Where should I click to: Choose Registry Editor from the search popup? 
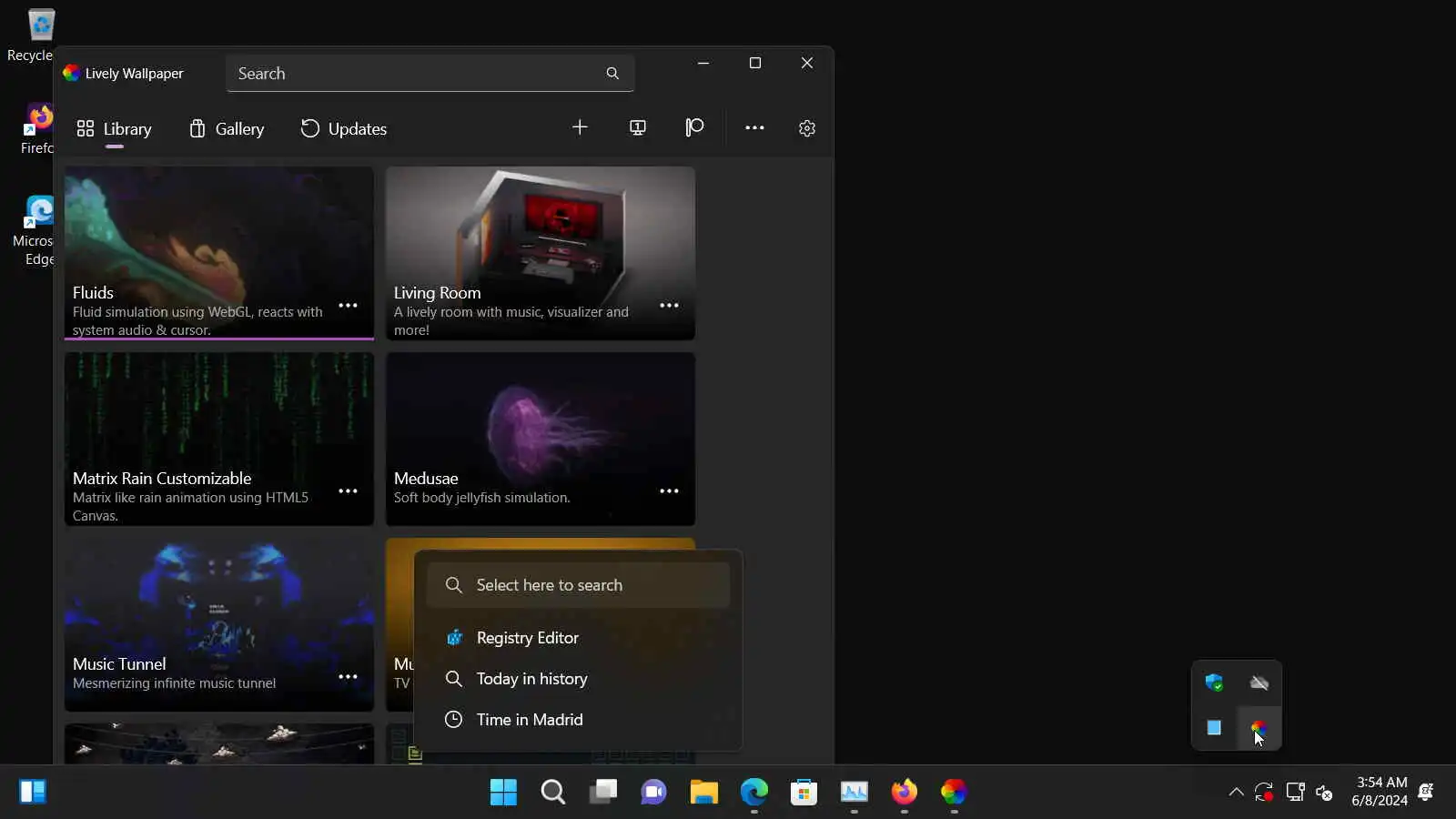[578, 638]
